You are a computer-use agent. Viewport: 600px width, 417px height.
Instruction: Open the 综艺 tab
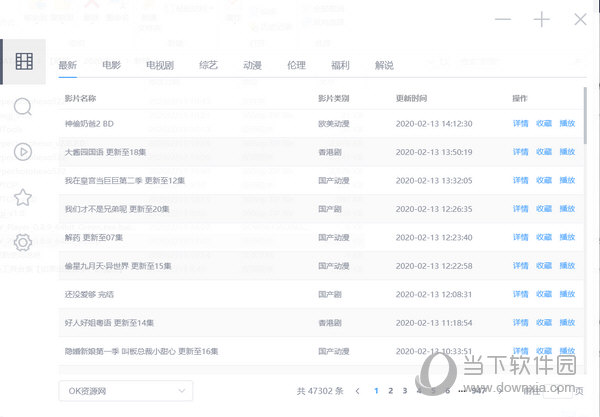208,65
